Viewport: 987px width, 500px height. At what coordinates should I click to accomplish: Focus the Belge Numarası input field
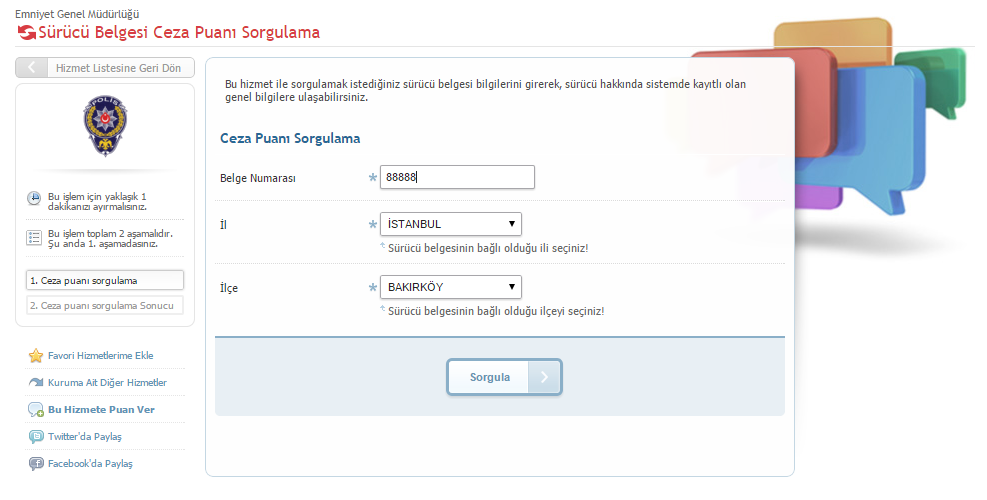(458, 177)
